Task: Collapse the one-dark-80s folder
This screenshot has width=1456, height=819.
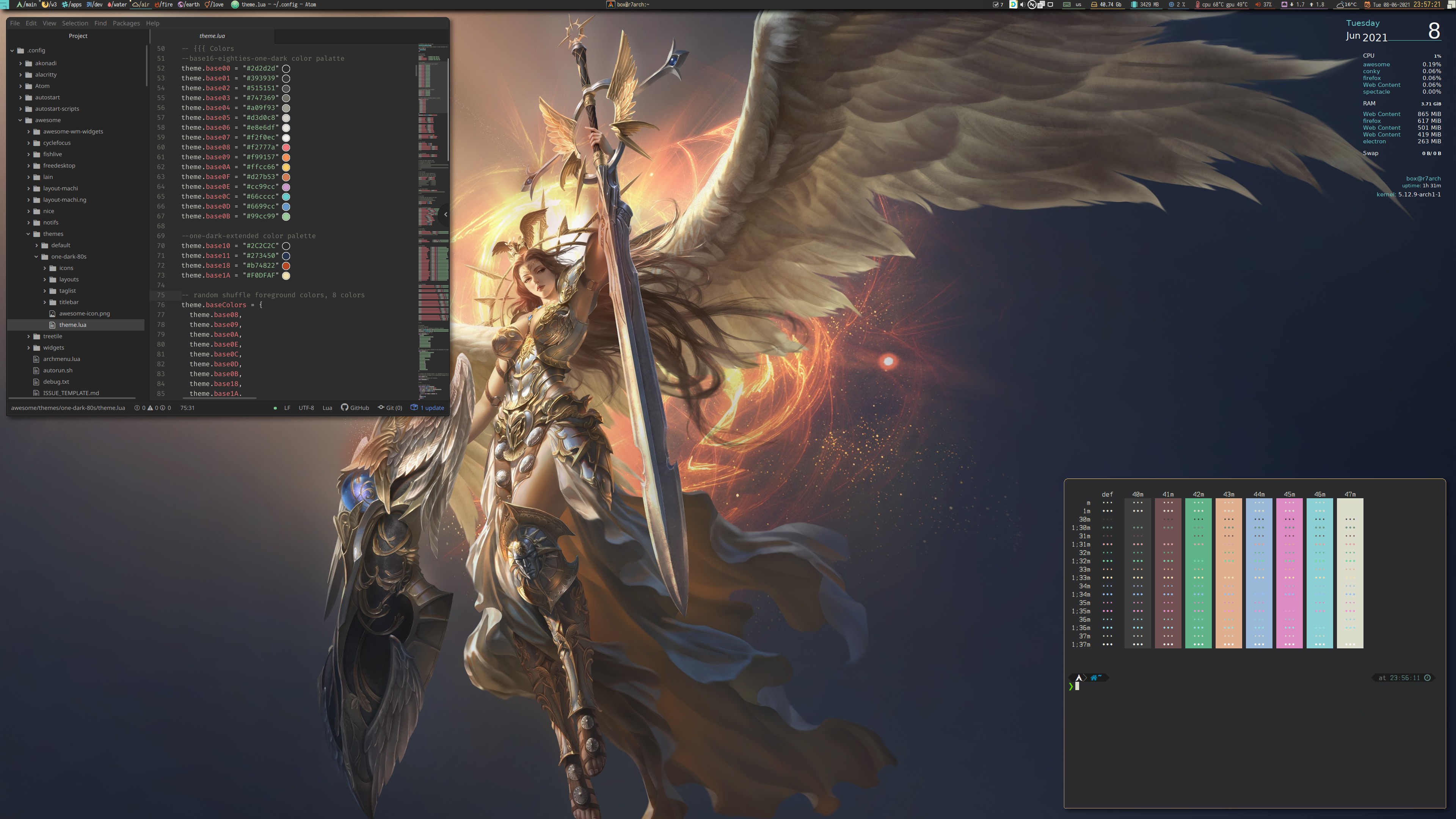Action: coord(37,257)
